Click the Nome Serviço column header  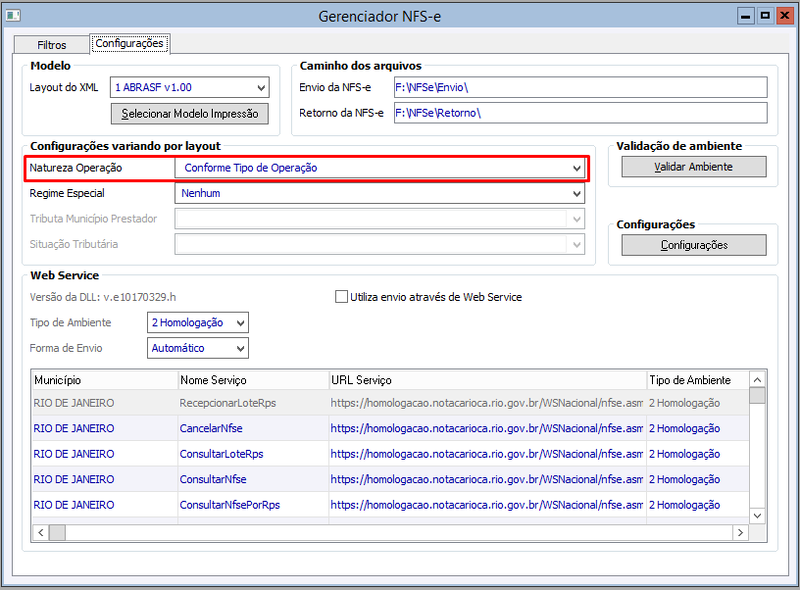click(253, 380)
